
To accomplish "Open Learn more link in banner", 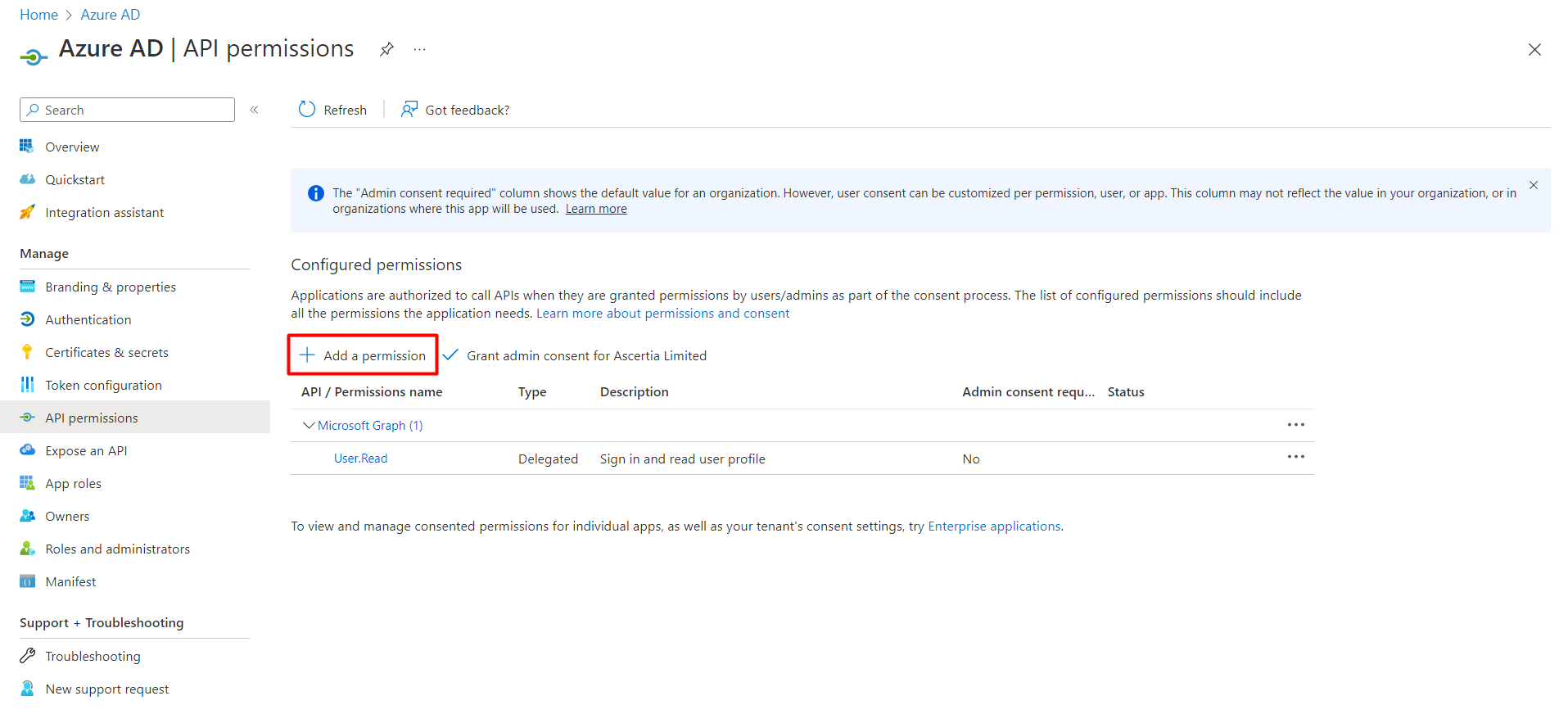I will pos(596,209).
